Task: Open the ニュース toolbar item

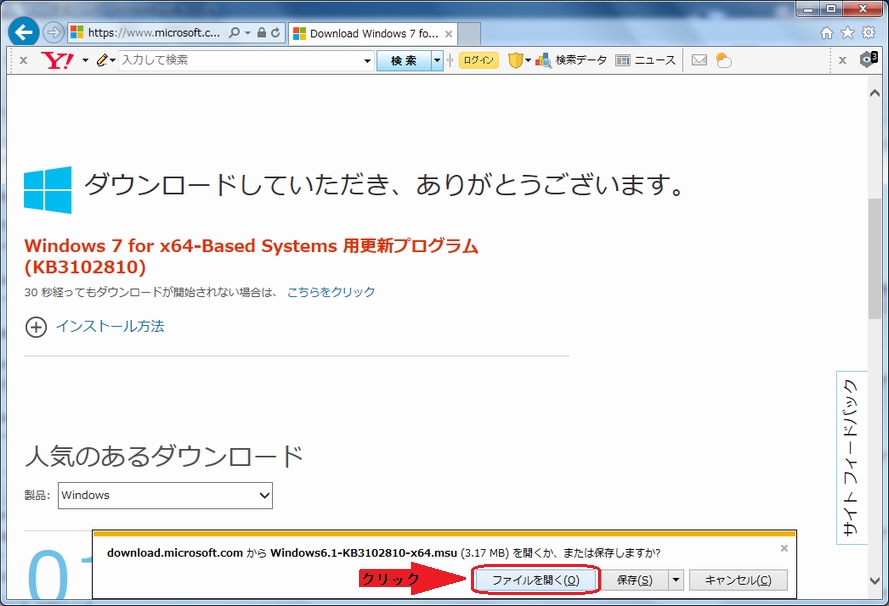Action: (x=646, y=60)
